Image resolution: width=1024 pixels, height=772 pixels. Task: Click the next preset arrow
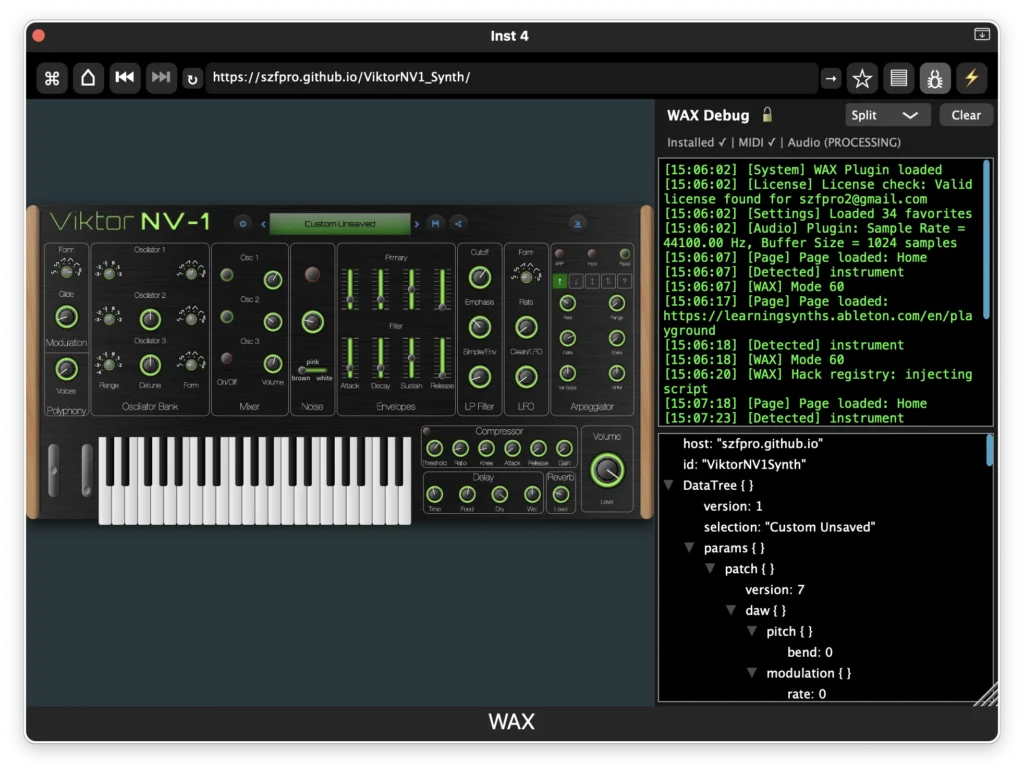pyautogui.click(x=418, y=224)
